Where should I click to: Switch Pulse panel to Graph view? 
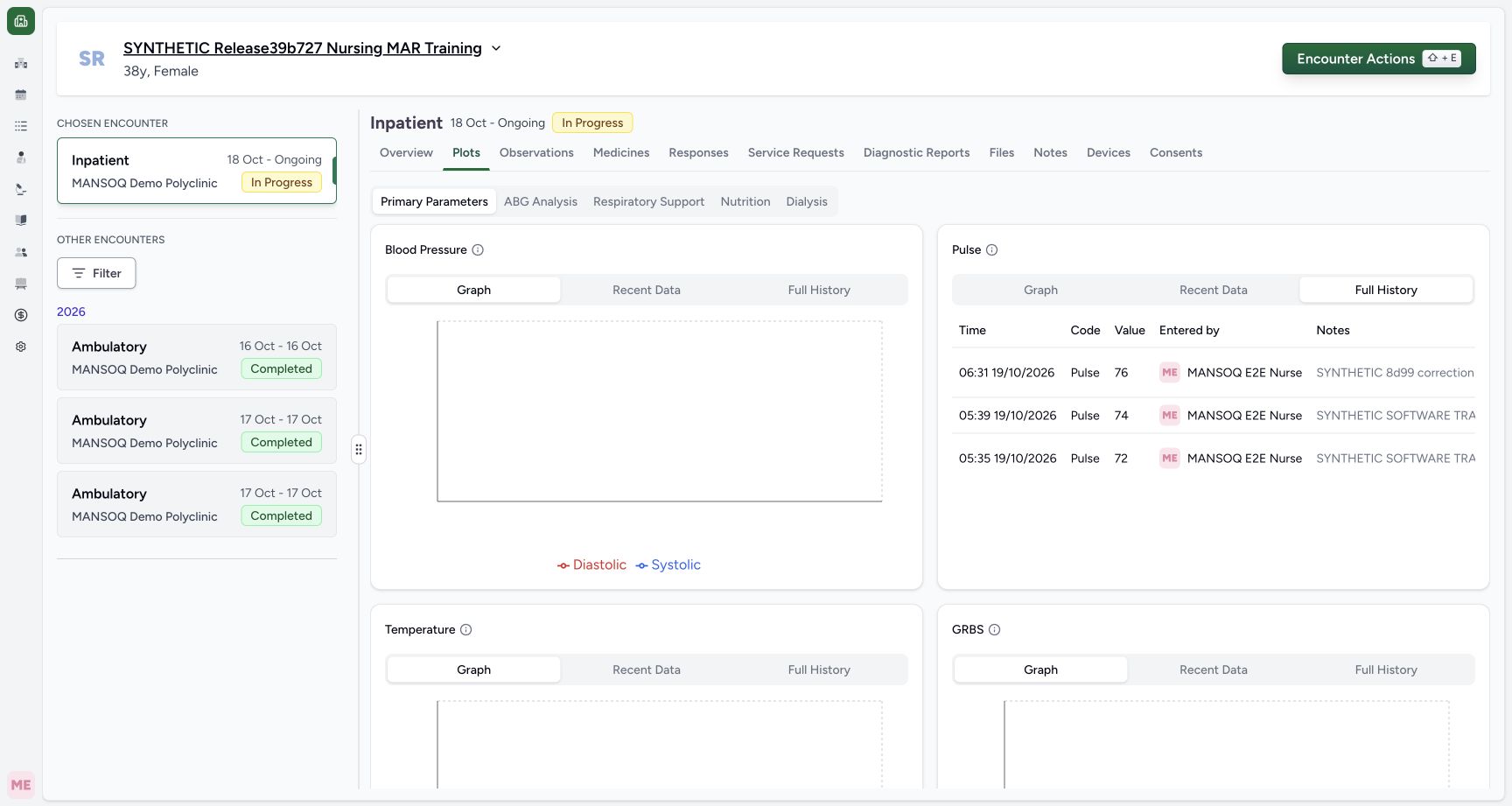[1040, 290]
